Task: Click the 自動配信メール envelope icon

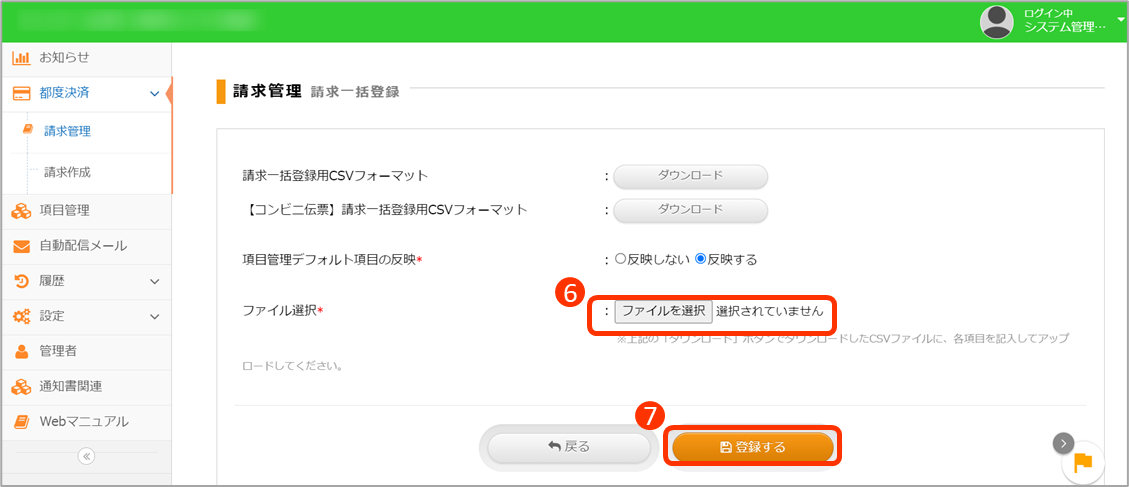Action: [x=21, y=246]
